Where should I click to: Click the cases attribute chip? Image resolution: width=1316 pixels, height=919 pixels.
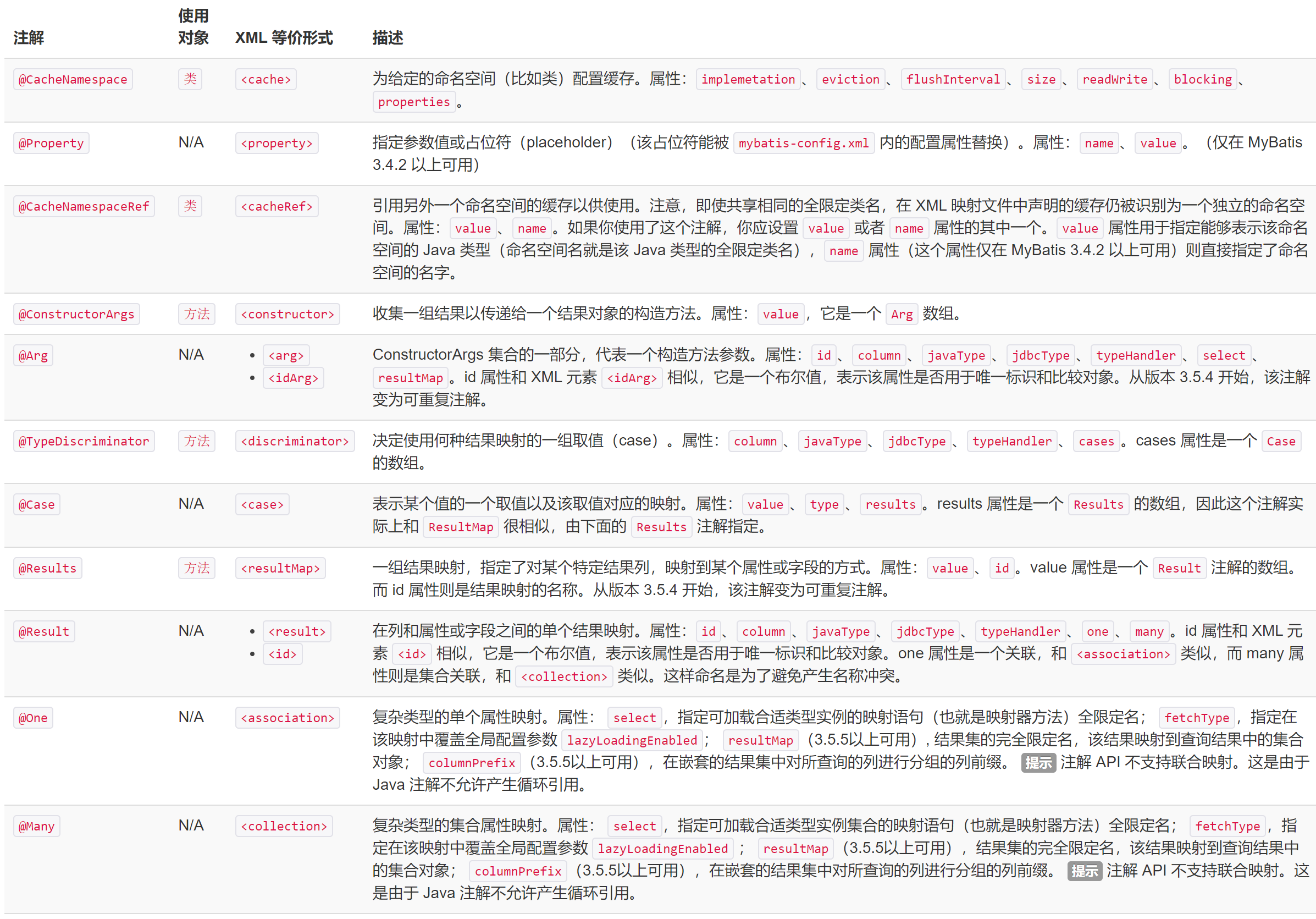pyautogui.click(x=1097, y=441)
